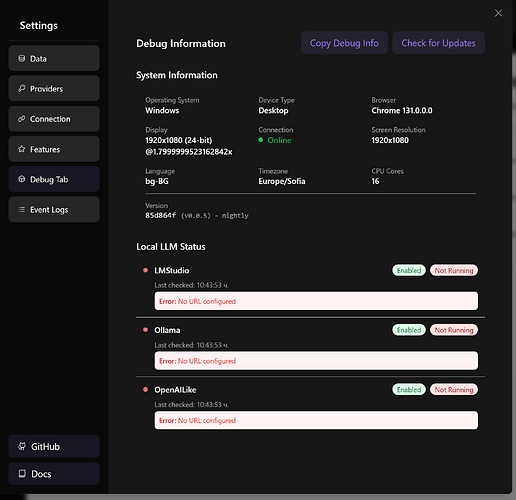Select the Features settings tab
The height and width of the screenshot is (500, 516).
[x=54, y=149]
